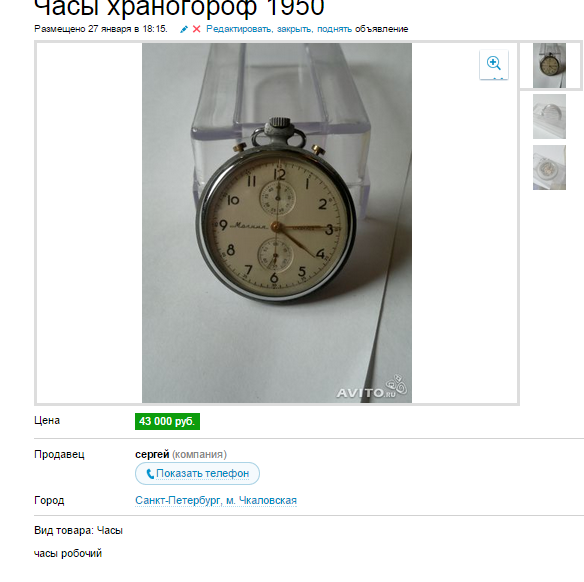The image size is (584, 582).
Task: Click the magnifier zoom-in icon on photo
Action: coord(494,64)
